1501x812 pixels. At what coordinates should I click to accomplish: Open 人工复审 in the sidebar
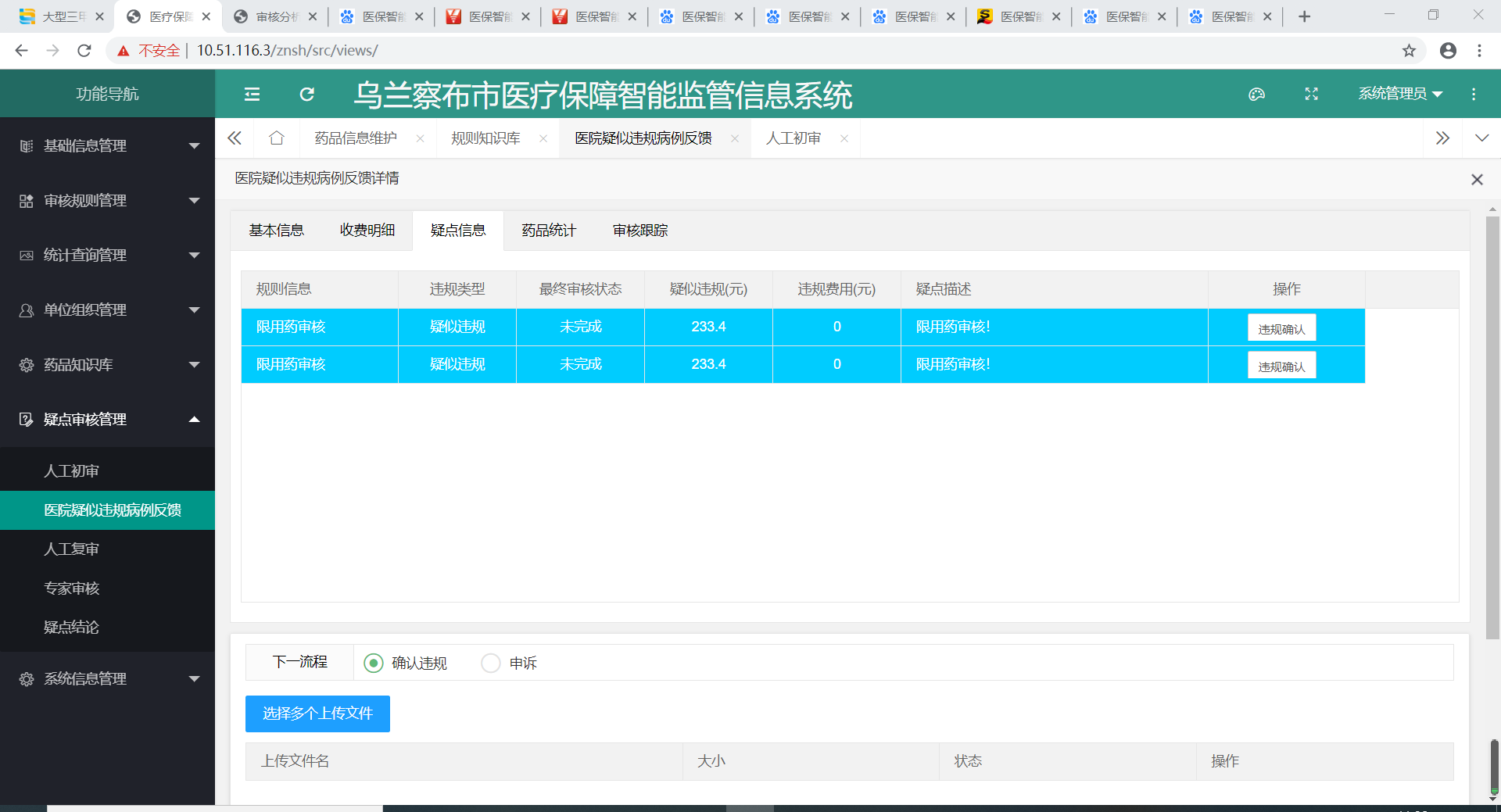pyautogui.click(x=107, y=549)
